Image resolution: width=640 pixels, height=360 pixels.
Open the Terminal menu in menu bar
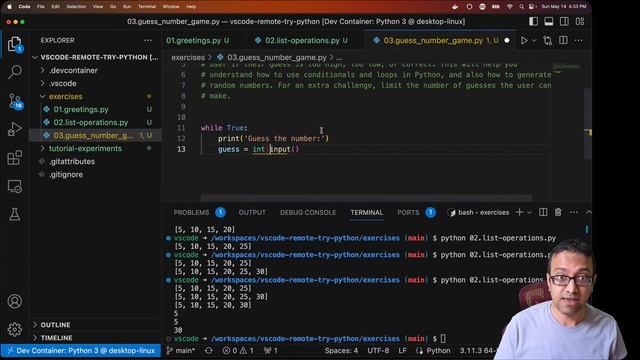147,7
